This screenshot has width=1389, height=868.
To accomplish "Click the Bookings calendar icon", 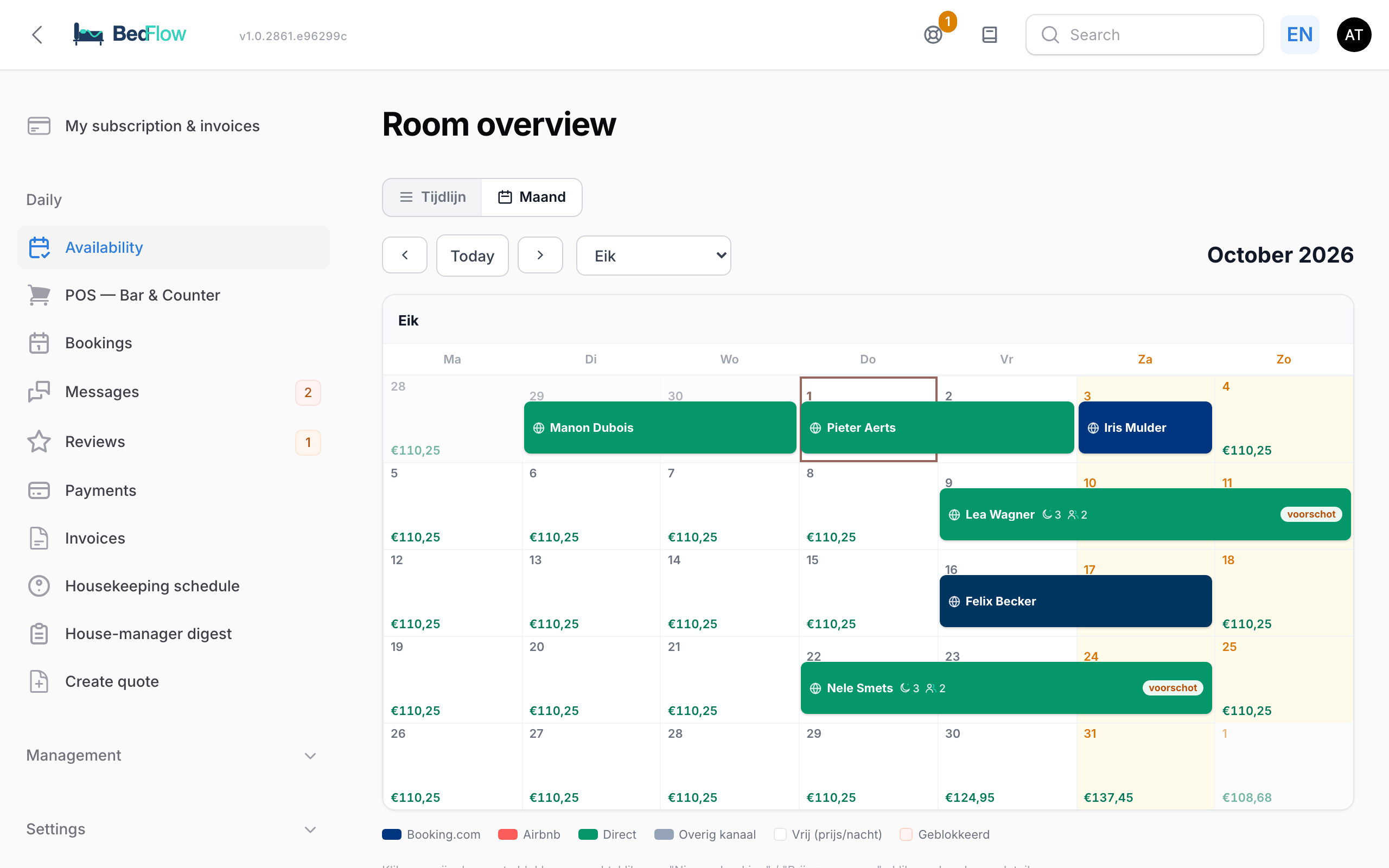I will [39, 343].
